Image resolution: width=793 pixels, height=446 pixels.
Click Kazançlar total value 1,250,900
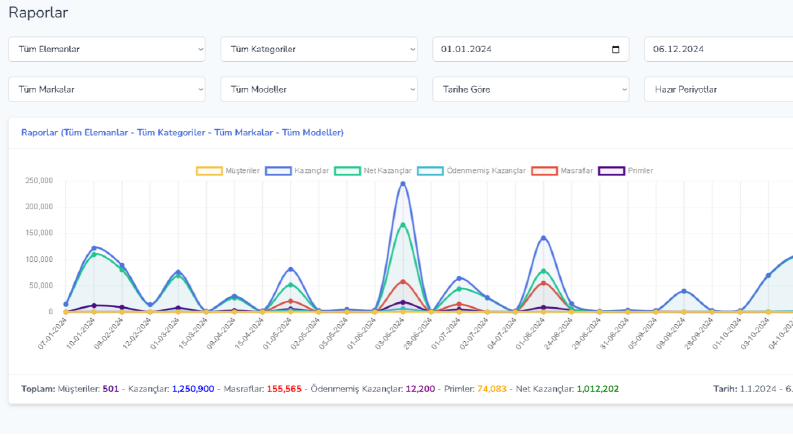(x=193, y=389)
